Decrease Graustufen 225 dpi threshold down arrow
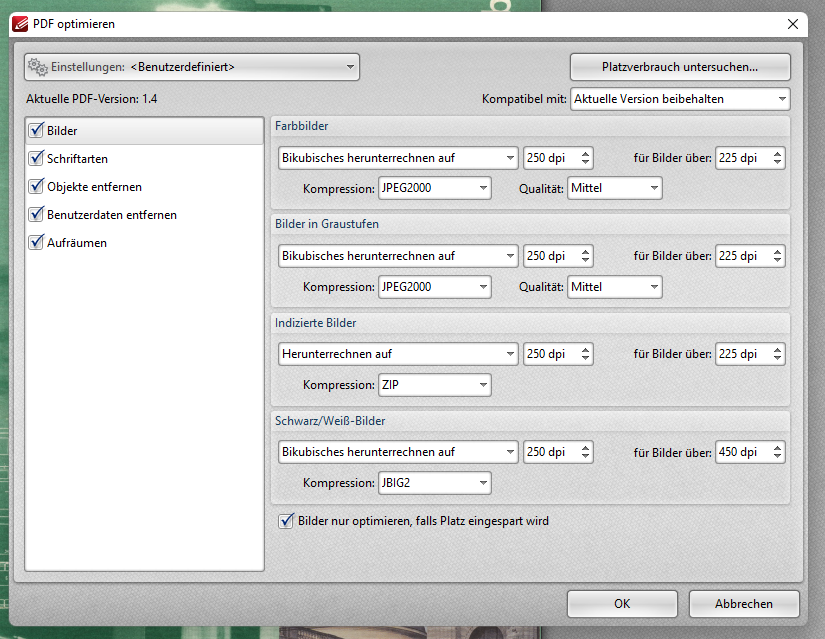The width and height of the screenshot is (825, 639). pyautogui.click(x=778, y=260)
